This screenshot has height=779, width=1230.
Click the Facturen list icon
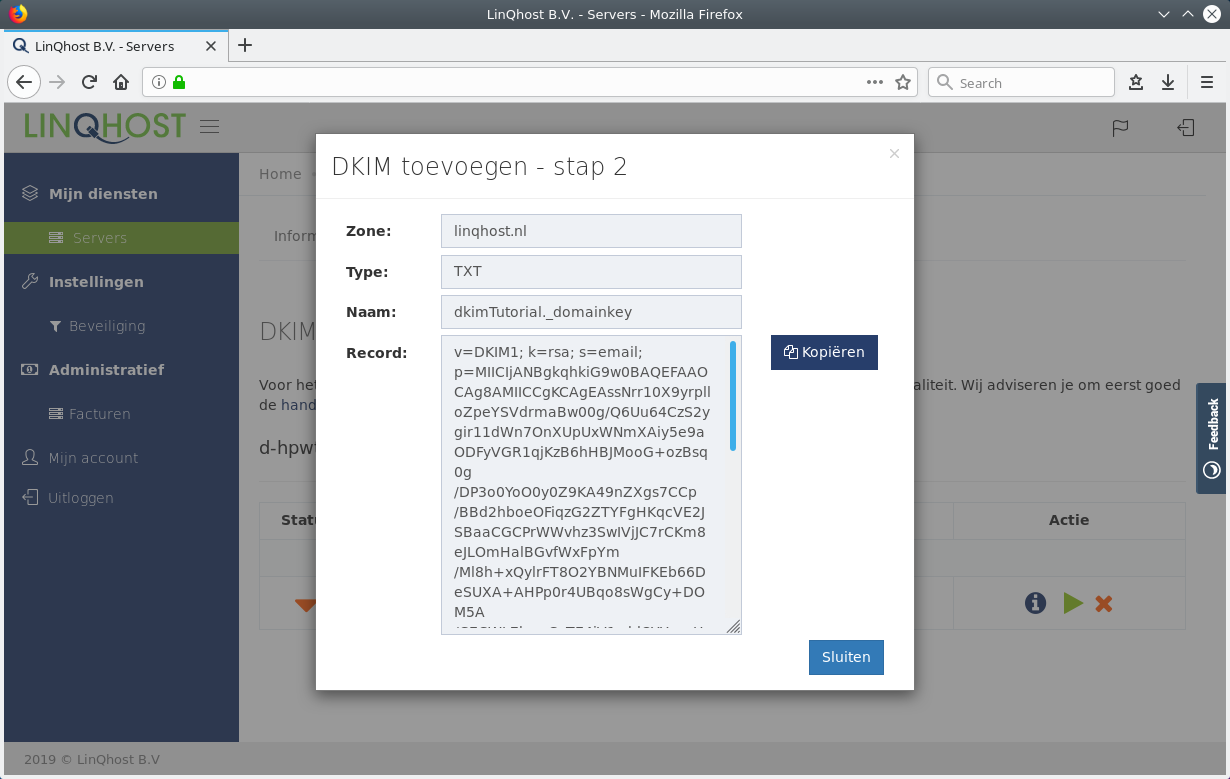(x=57, y=414)
